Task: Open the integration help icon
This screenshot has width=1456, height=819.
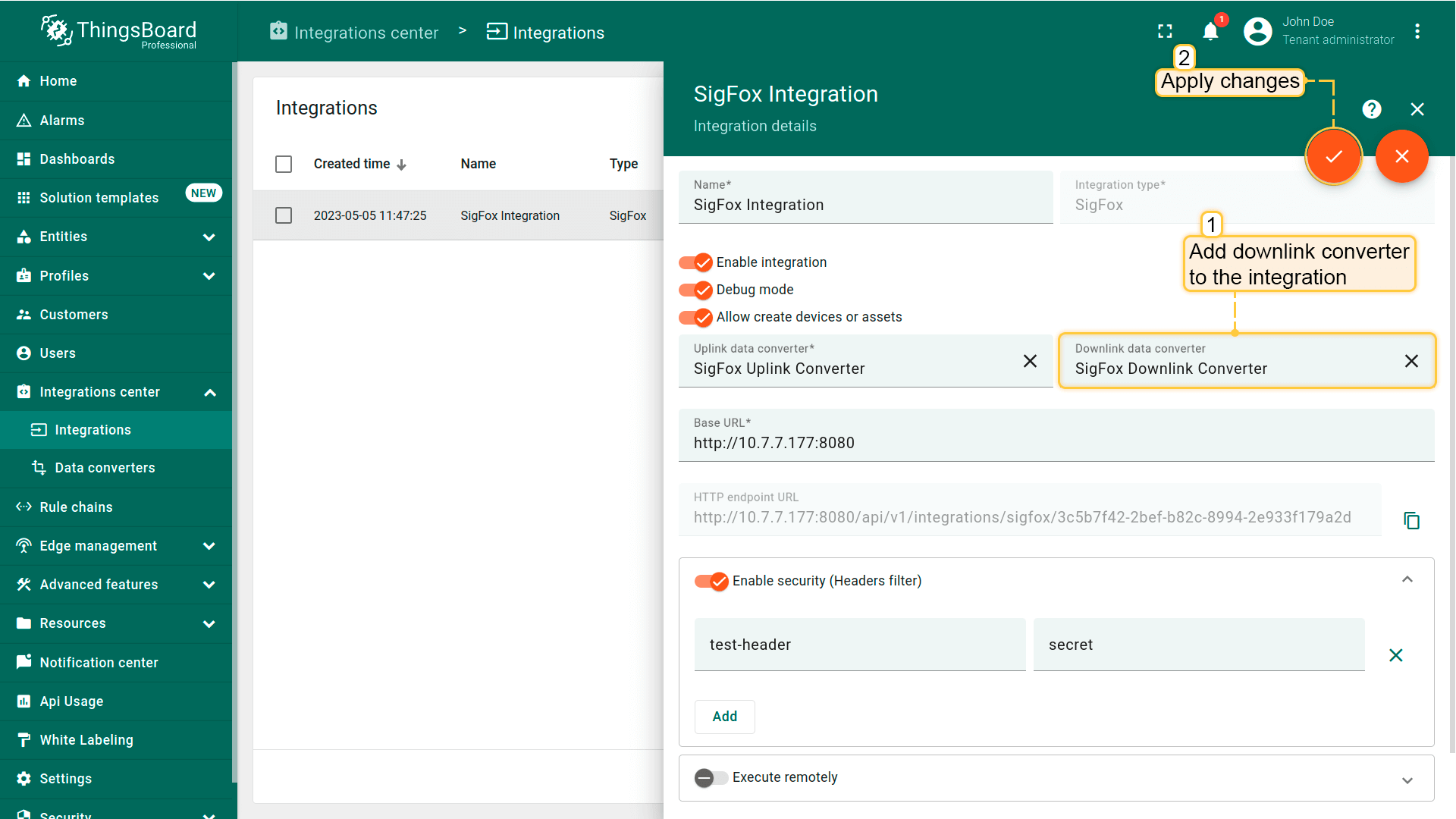Action: coord(1371,109)
